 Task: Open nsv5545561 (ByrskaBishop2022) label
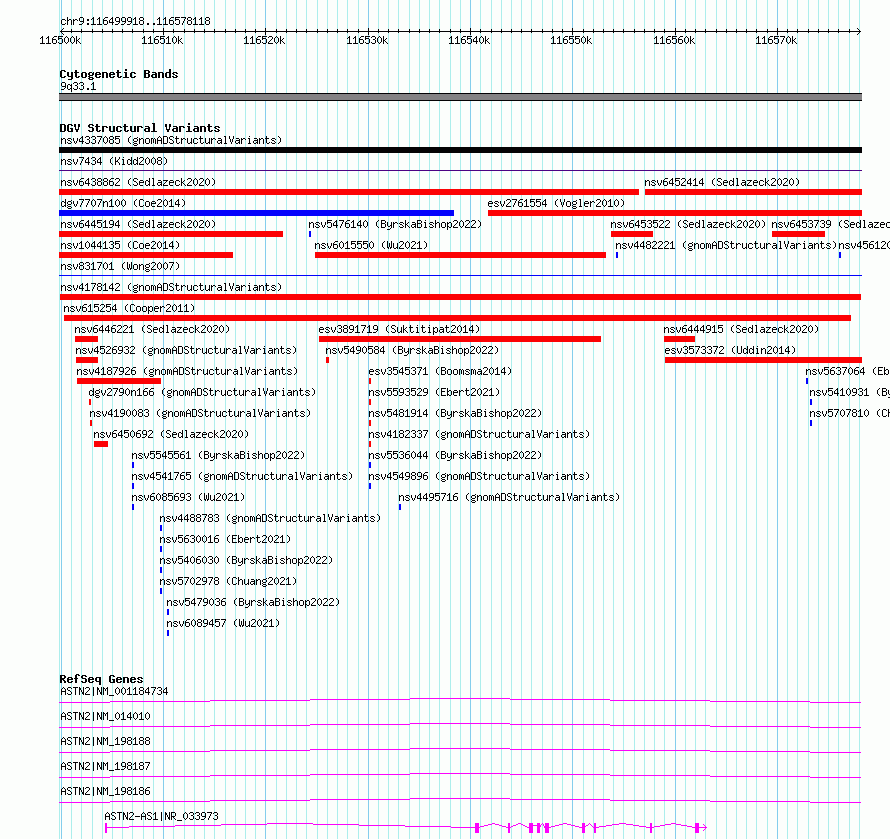pyautogui.click(x=219, y=455)
